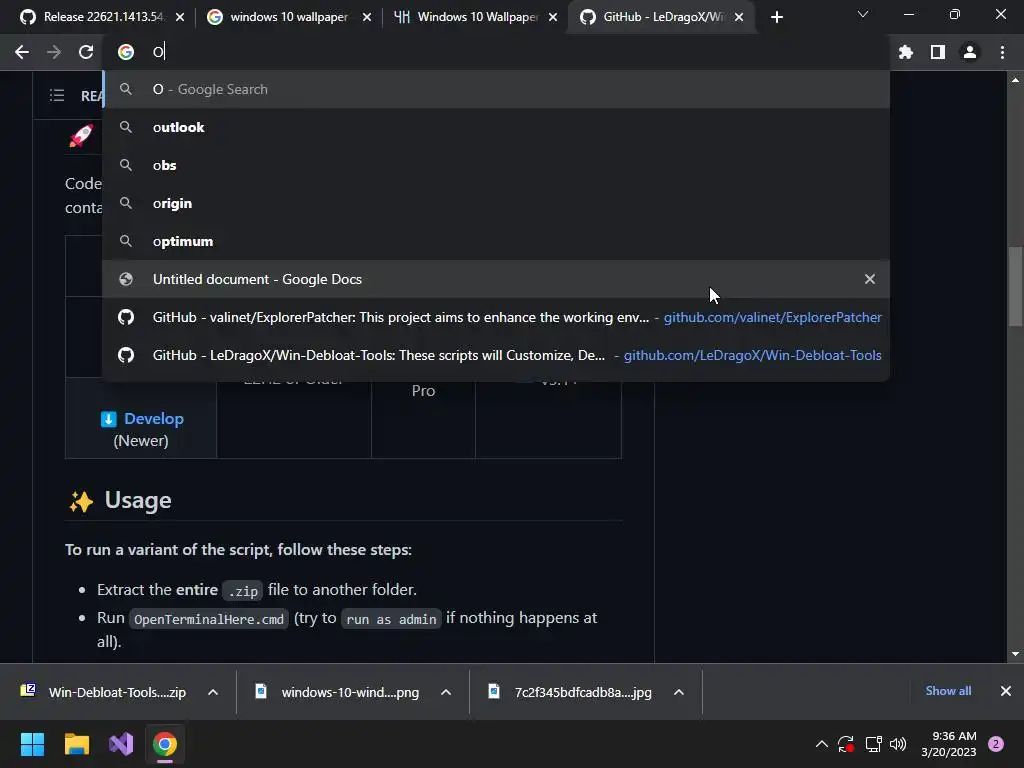Open File Explorer from taskbar
The height and width of the screenshot is (768, 1024).
pos(76,744)
